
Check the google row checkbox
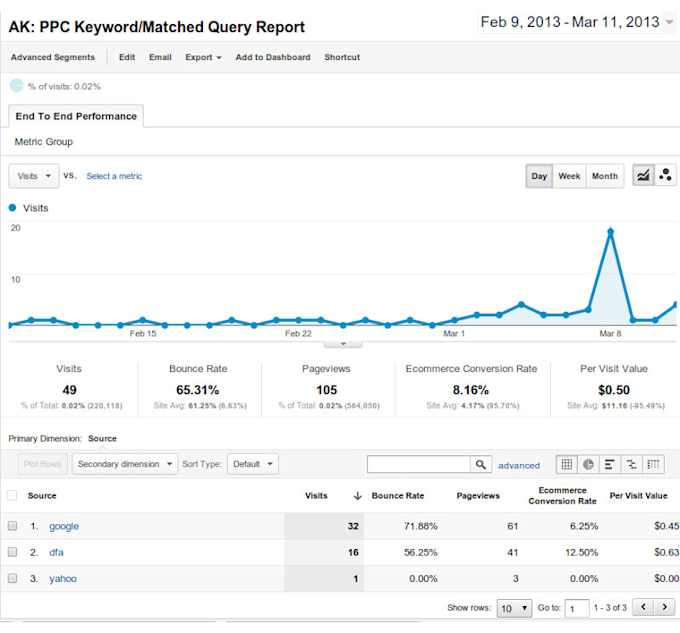click(x=12, y=525)
